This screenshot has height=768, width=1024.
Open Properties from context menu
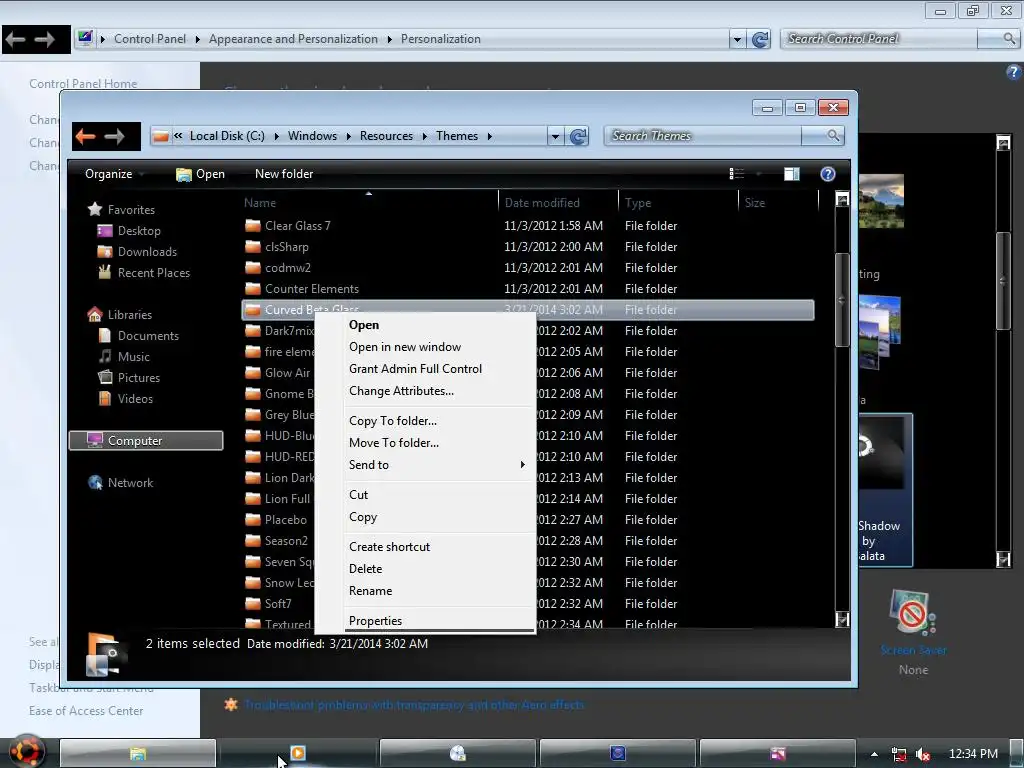[x=376, y=620]
